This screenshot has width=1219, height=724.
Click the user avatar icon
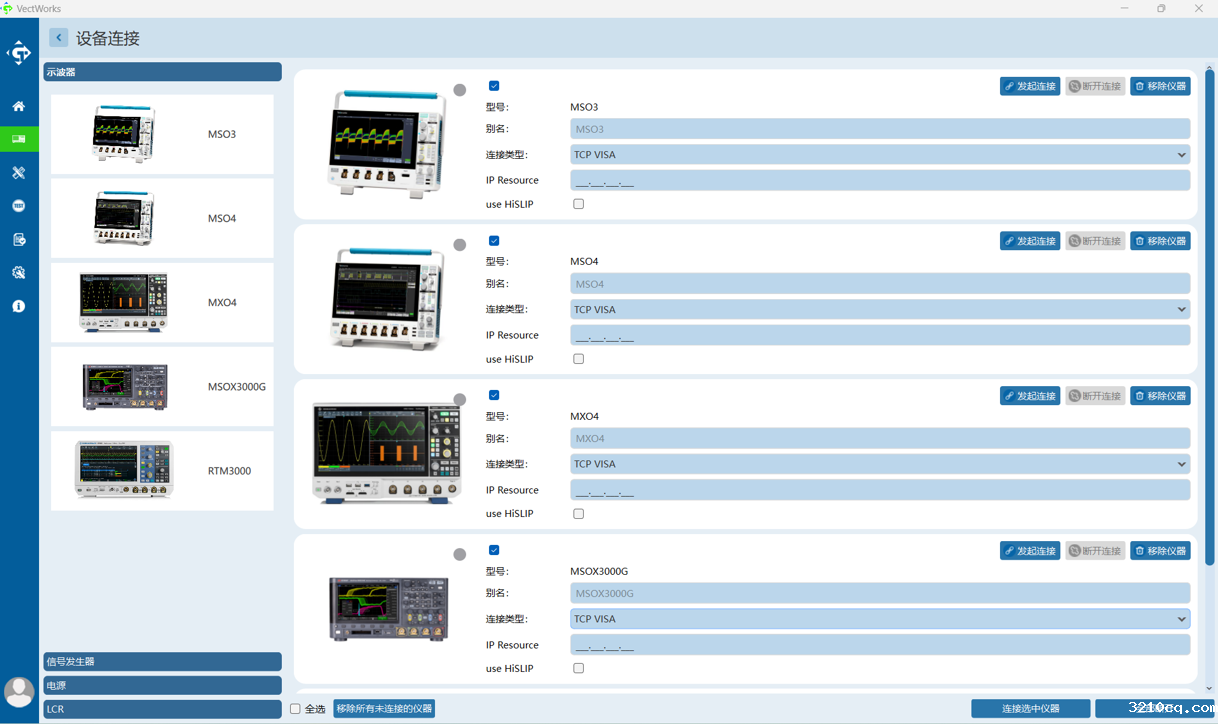click(19, 691)
